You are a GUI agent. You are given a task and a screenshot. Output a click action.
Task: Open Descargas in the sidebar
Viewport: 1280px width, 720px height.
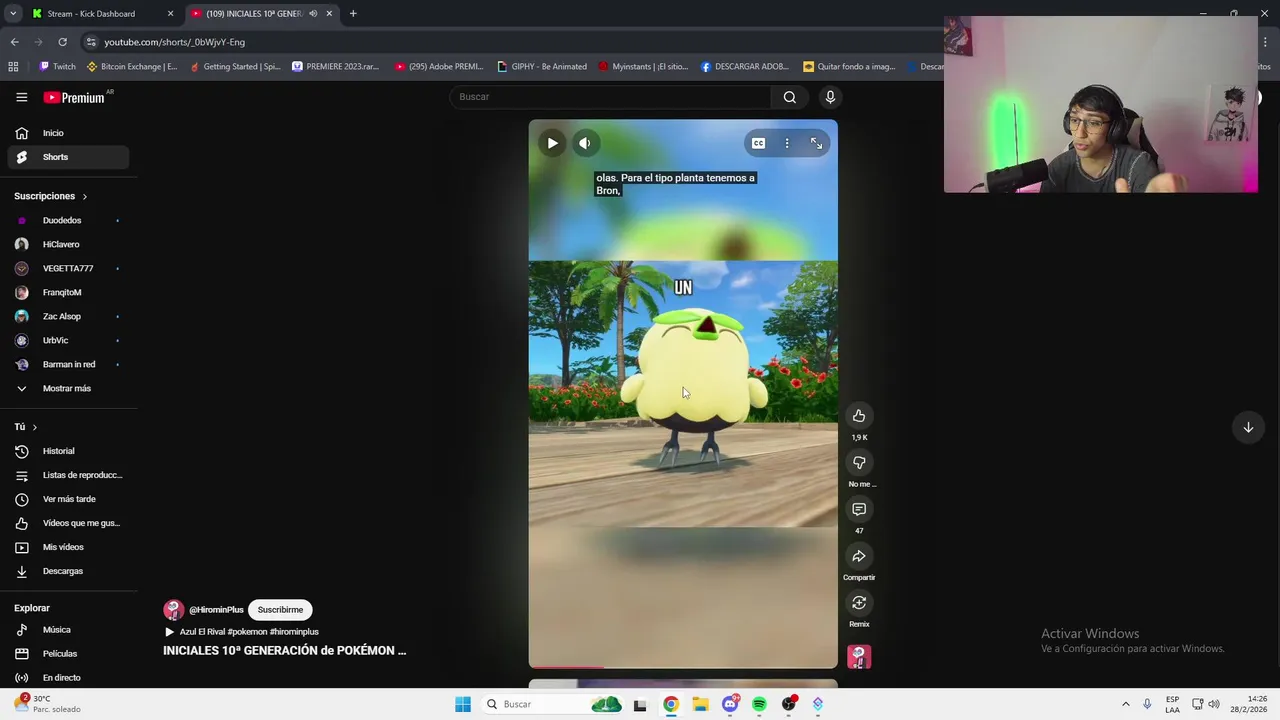pyautogui.click(x=68, y=571)
